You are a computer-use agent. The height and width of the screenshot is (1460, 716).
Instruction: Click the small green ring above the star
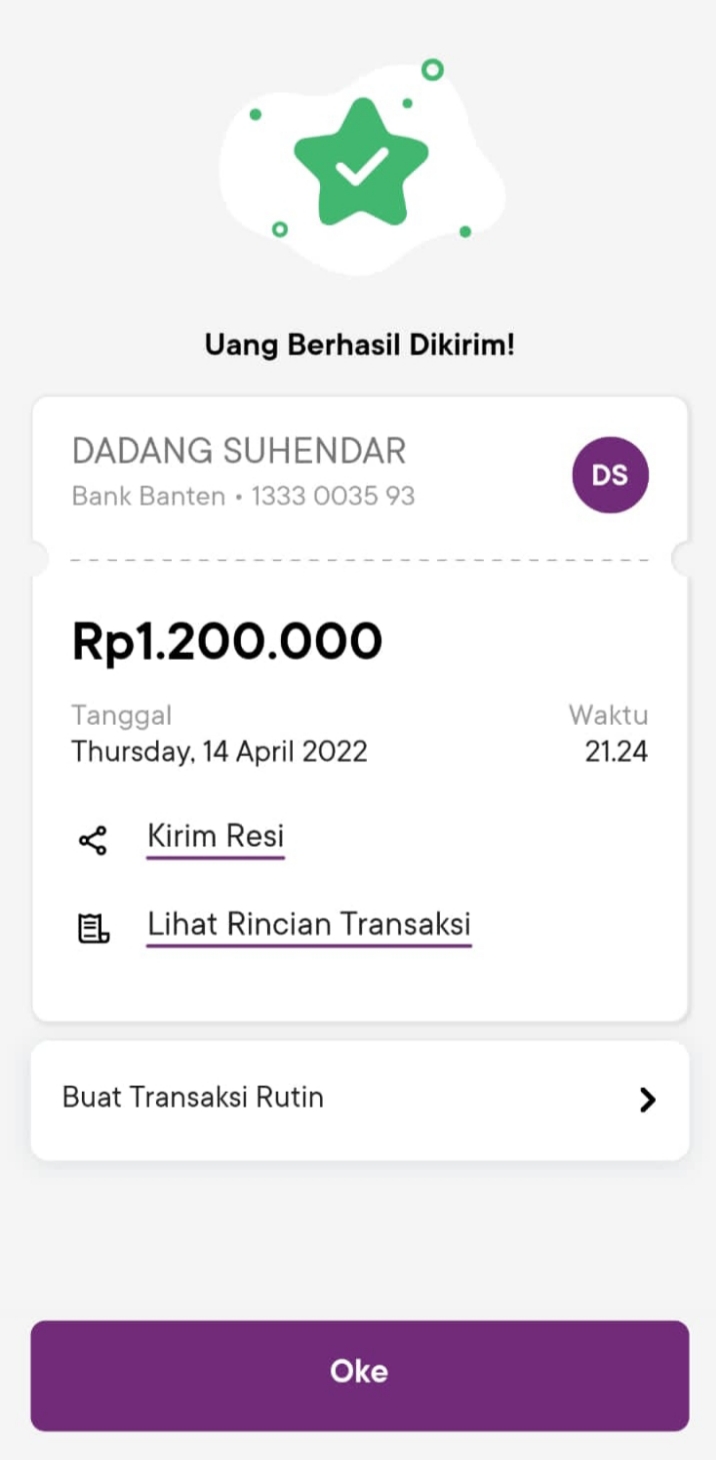click(432, 70)
